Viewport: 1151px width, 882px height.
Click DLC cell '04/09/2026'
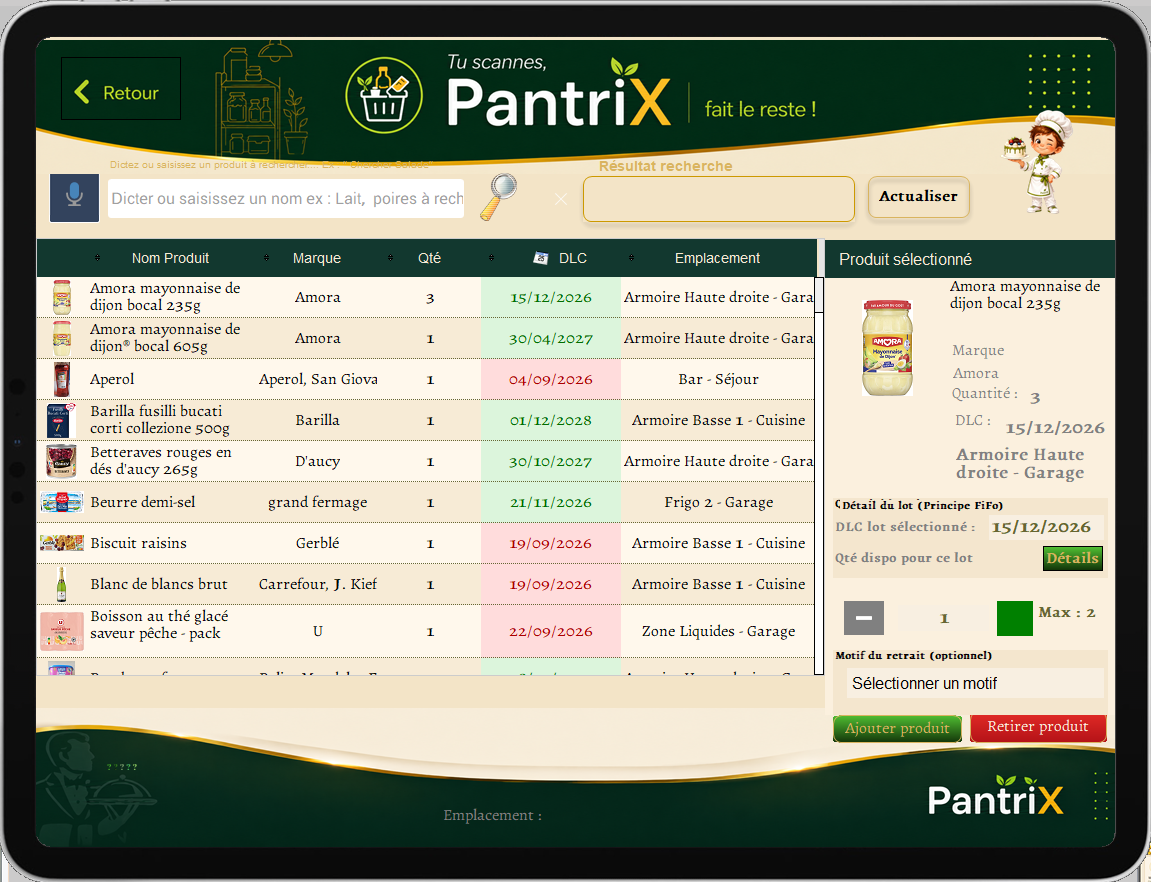(551, 379)
